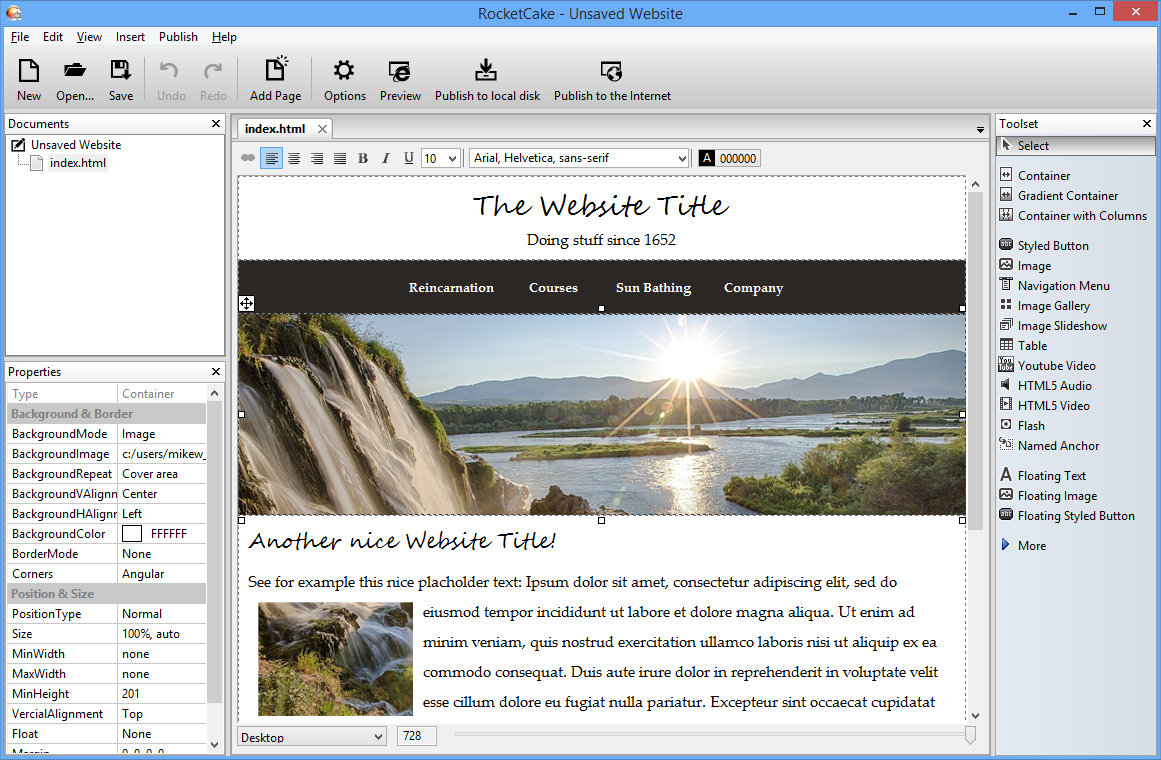Pick the Image Slideshow tool

coord(1062,326)
